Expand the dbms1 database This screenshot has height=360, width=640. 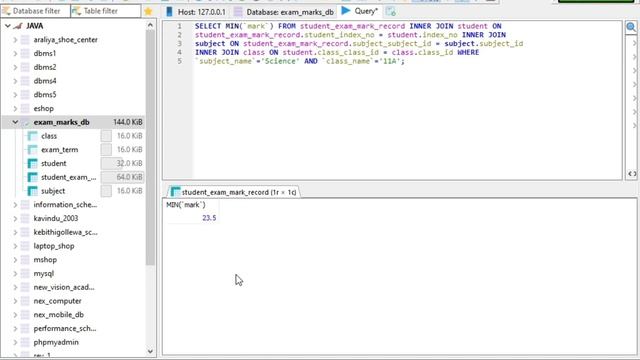15,53
